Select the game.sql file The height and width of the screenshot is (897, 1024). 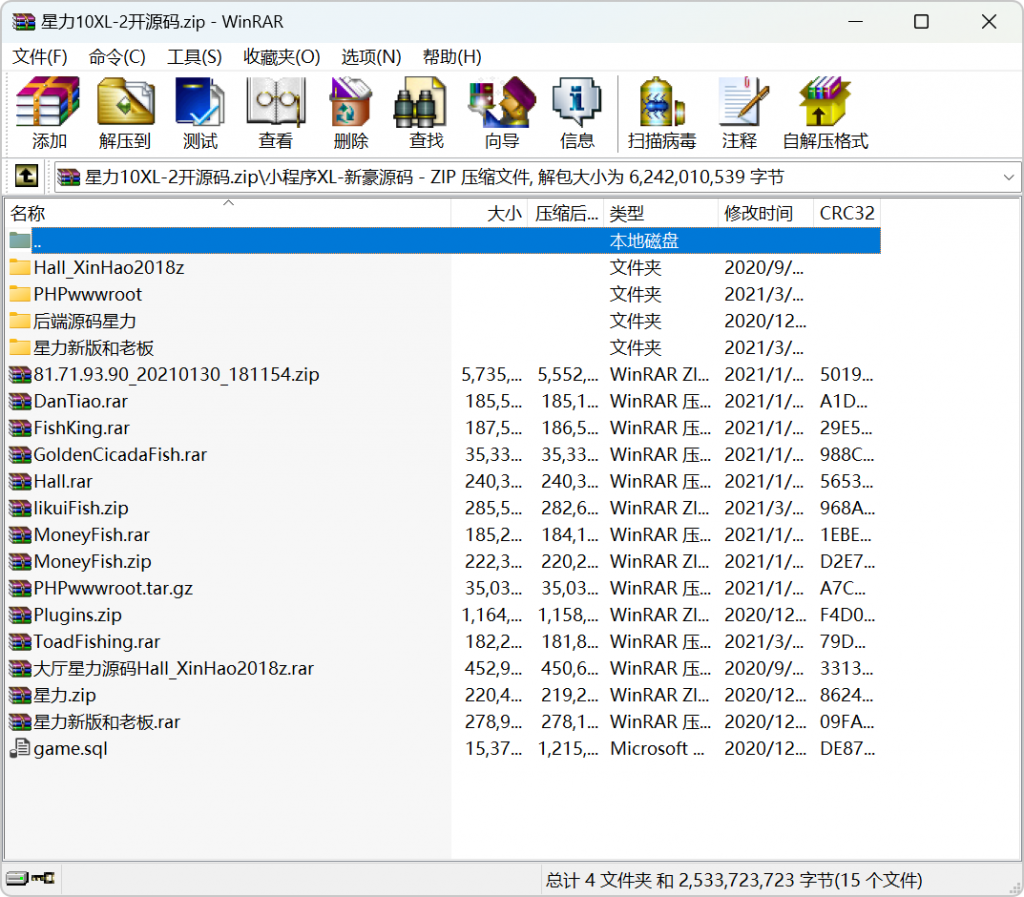(x=70, y=748)
